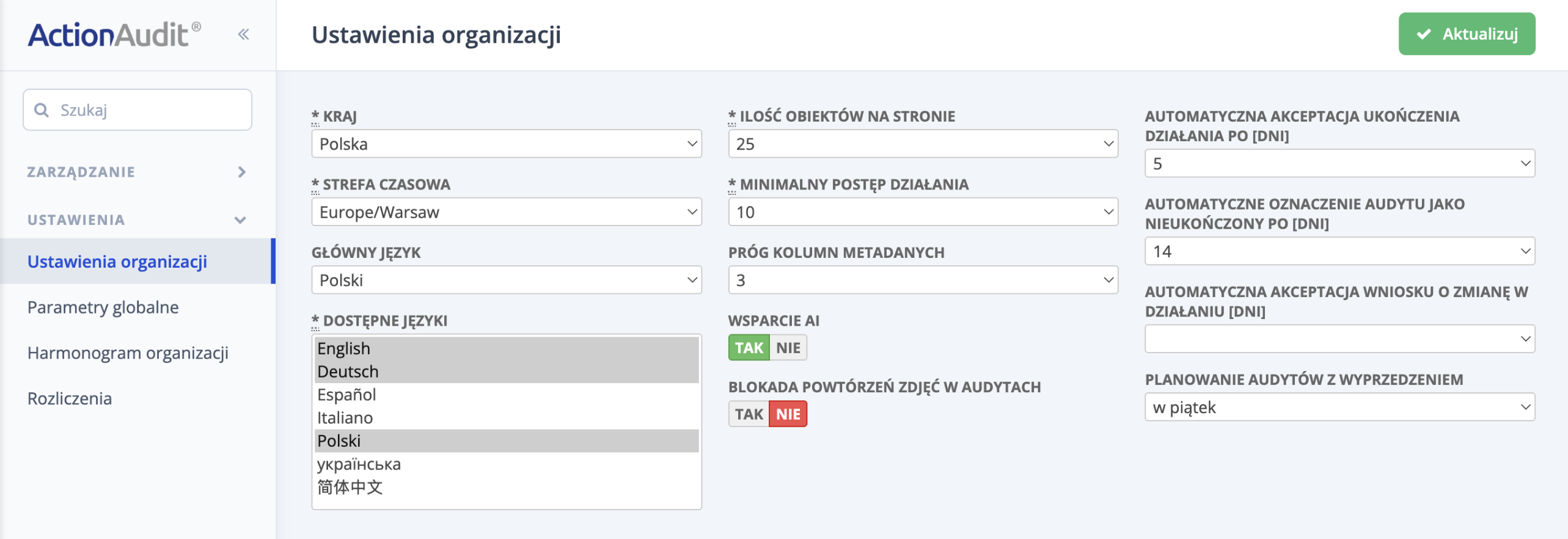Click the magnifier icon in the search box
The height and width of the screenshot is (539, 1568).
pyautogui.click(x=42, y=109)
